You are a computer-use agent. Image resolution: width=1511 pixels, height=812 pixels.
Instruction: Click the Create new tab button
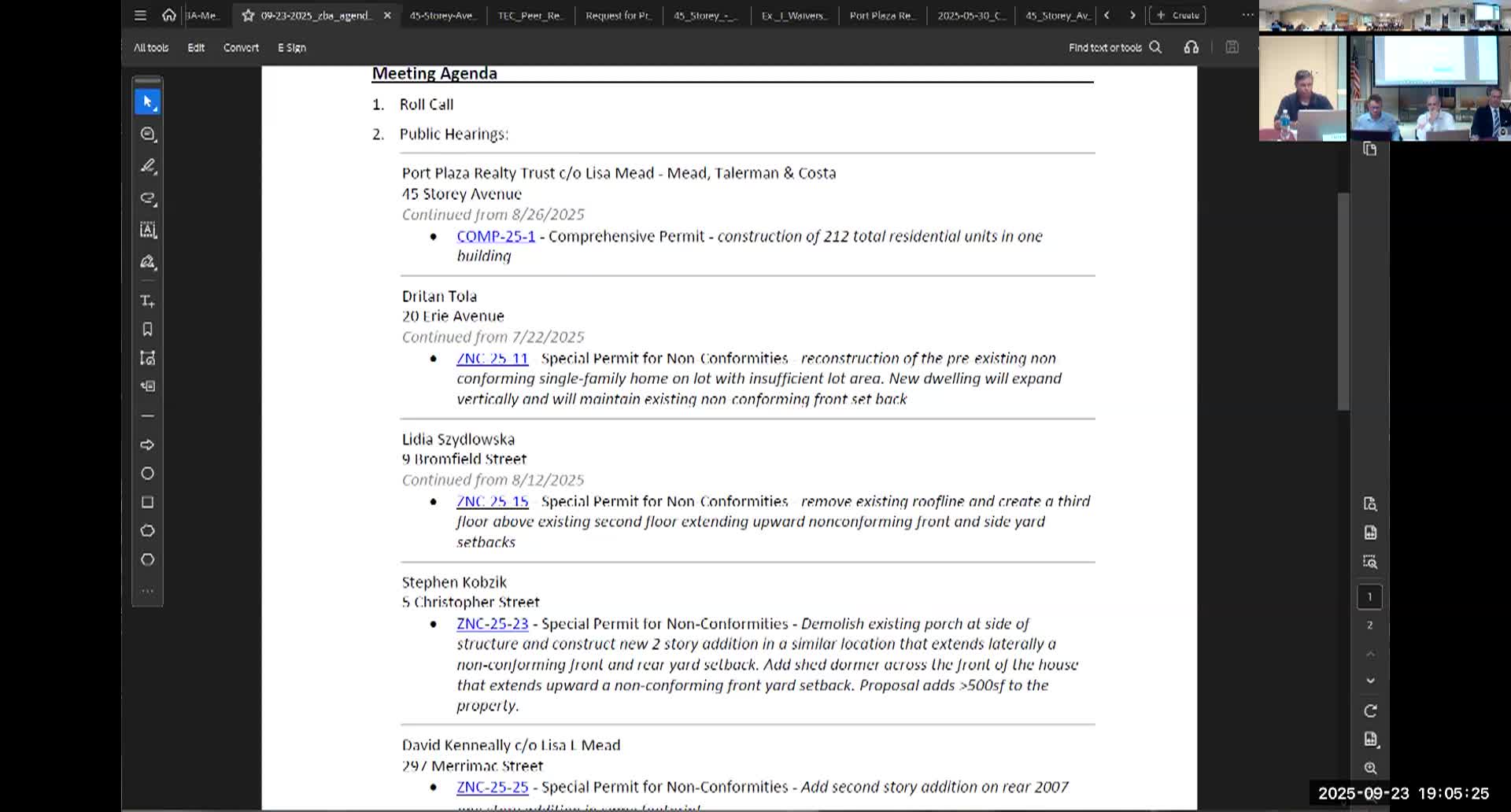(1178, 15)
